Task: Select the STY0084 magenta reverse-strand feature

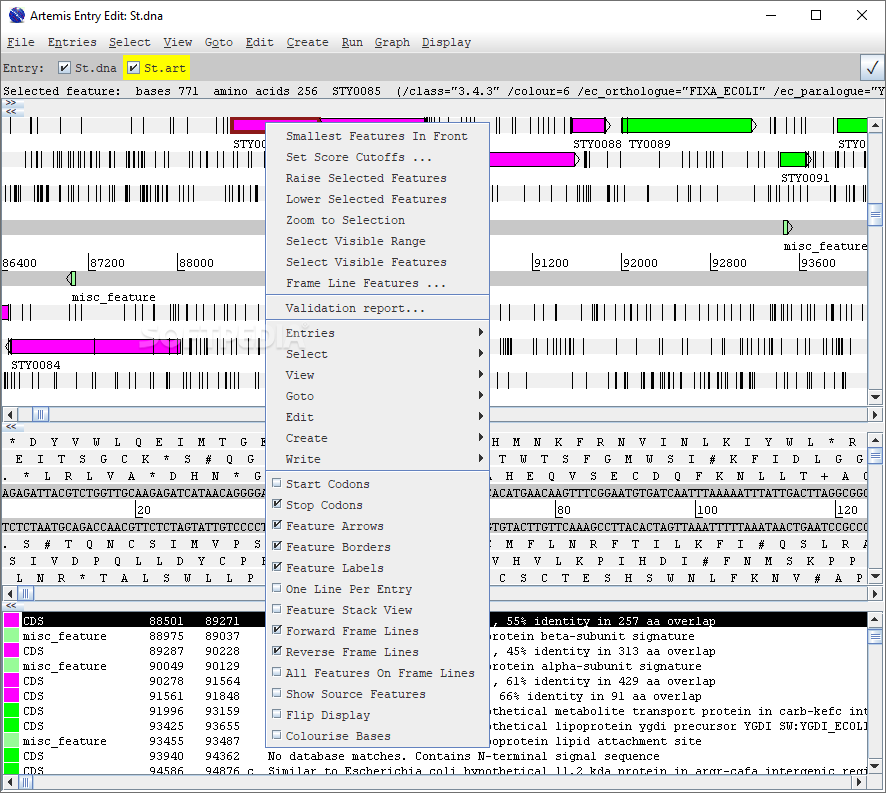Action: coord(93,346)
